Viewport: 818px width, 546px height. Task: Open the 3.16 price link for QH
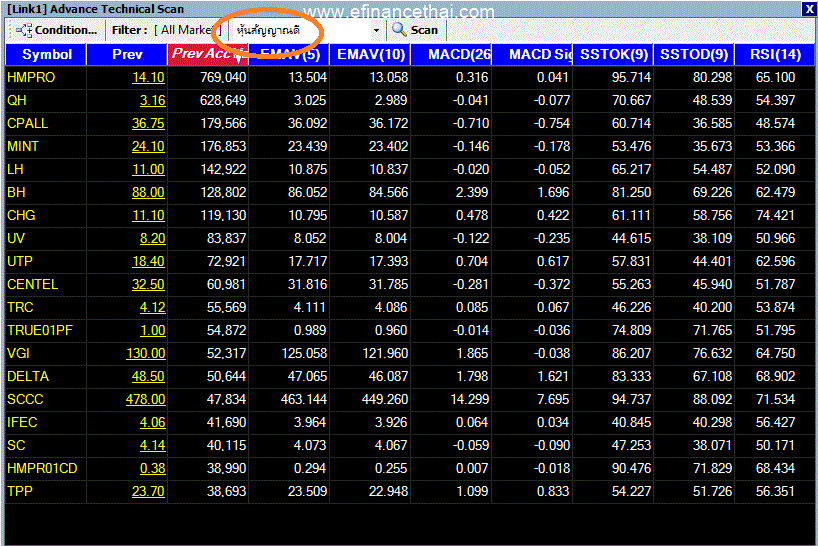coord(152,100)
